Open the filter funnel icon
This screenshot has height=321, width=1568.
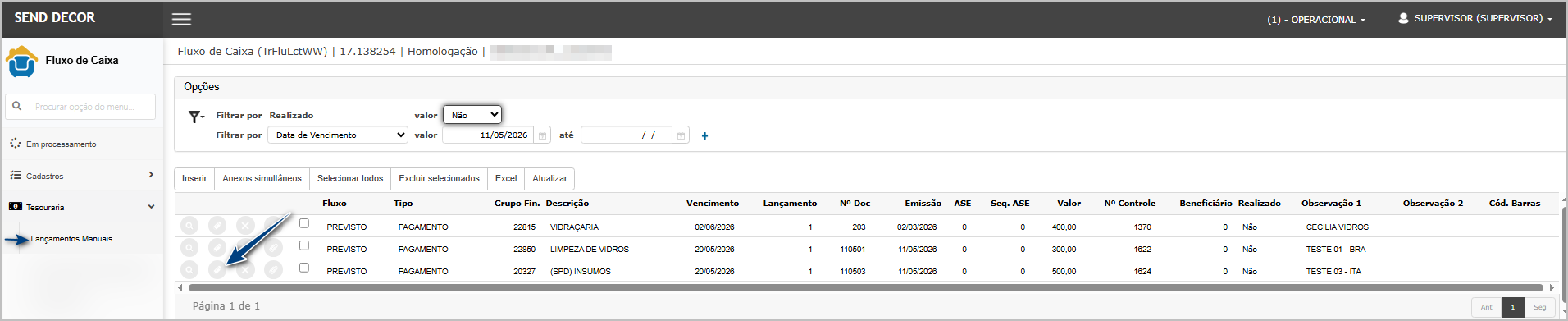[195, 117]
